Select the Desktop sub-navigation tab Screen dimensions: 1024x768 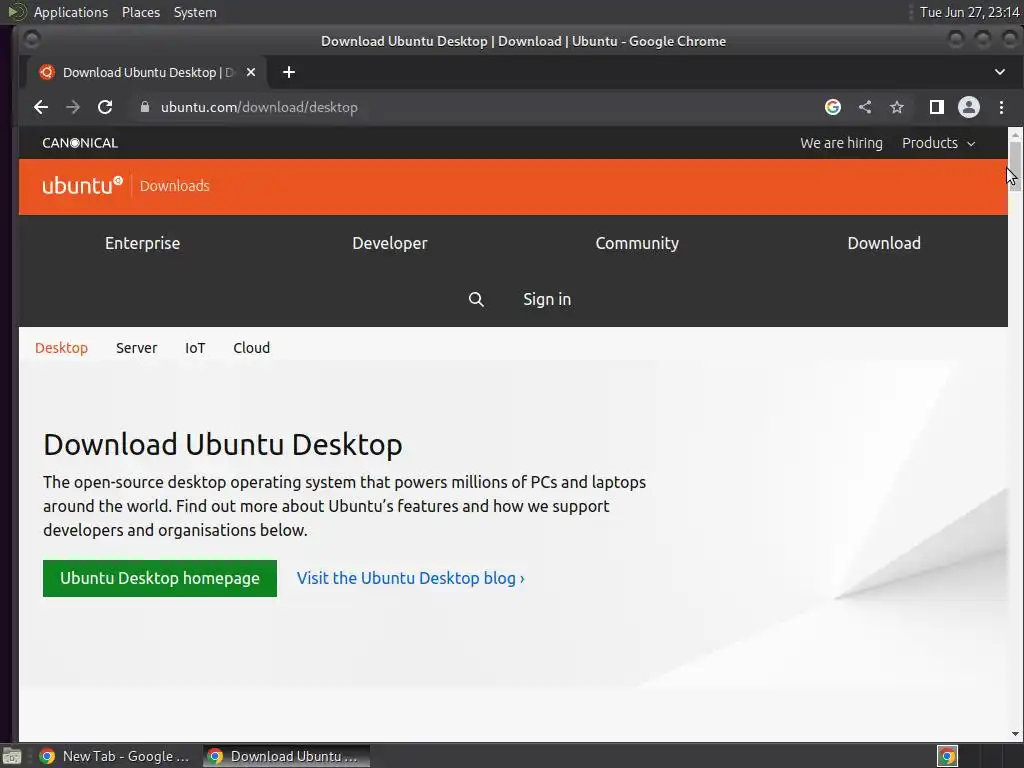point(61,348)
